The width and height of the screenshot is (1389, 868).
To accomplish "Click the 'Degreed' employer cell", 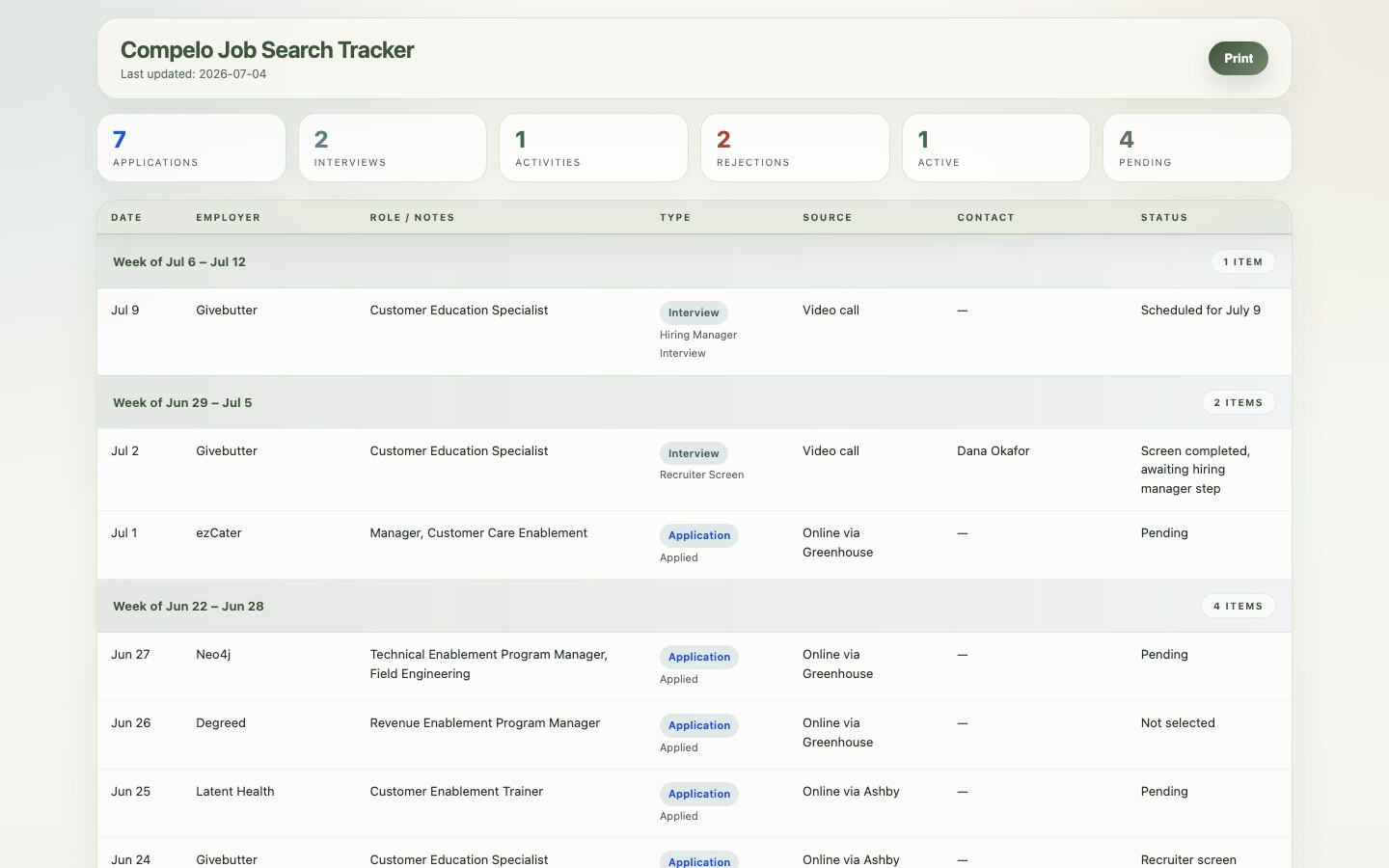I will (221, 723).
